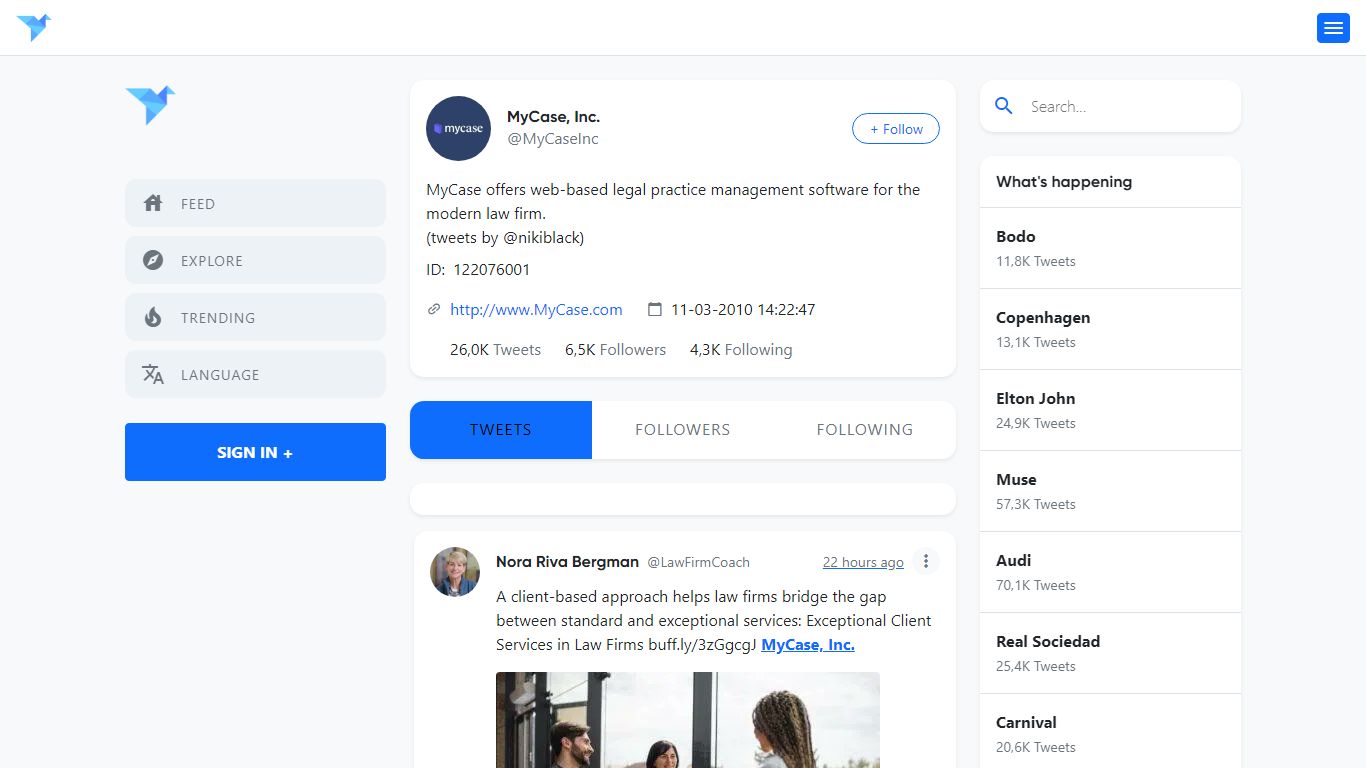Open the Bodo trending topic

(1110, 248)
